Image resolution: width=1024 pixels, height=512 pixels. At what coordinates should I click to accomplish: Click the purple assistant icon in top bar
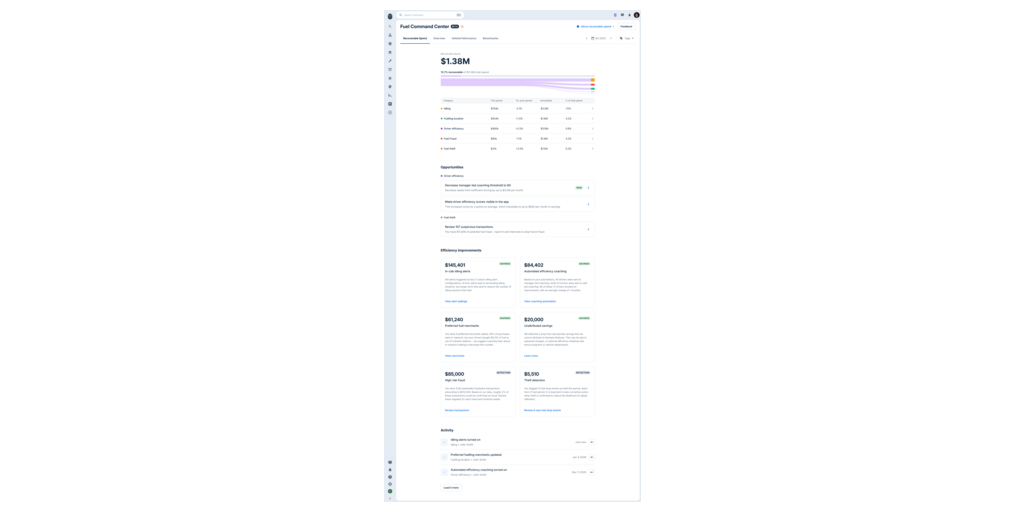(615, 15)
